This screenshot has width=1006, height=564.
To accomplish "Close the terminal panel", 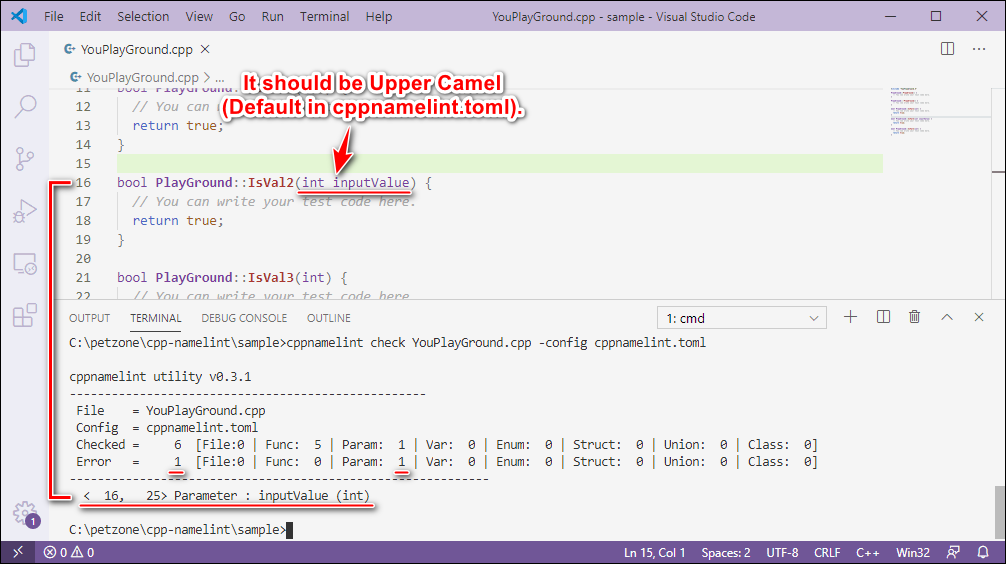I will pos(978,317).
